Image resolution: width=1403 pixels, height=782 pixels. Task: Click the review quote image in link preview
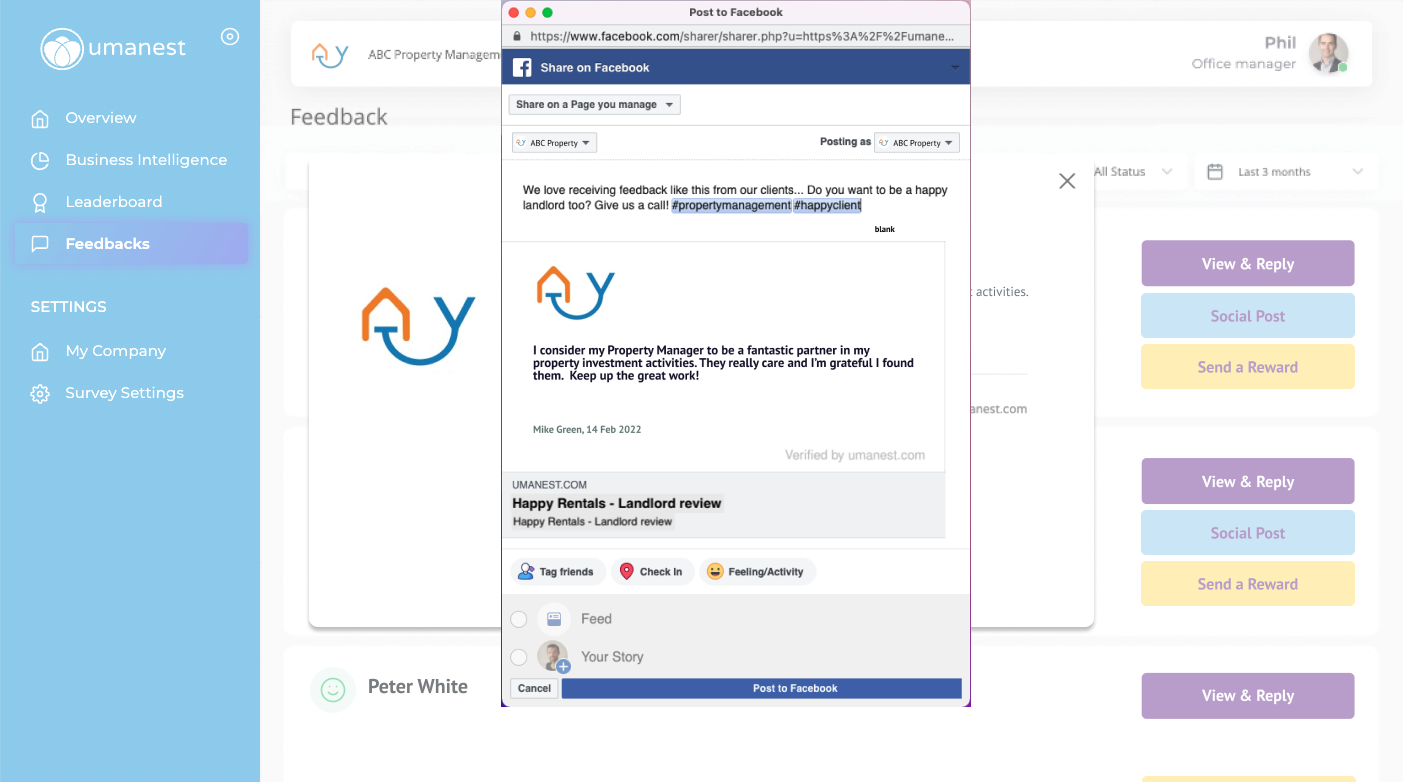[x=723, y=357]
